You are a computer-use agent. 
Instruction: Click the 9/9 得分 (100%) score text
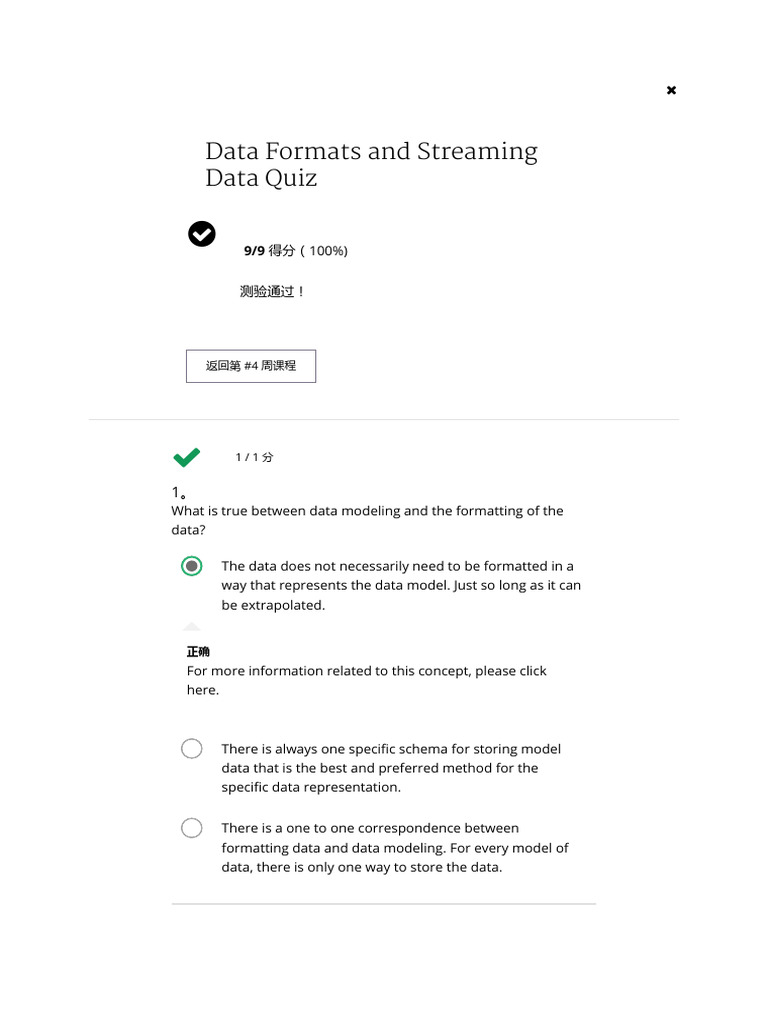coord(296,251)
